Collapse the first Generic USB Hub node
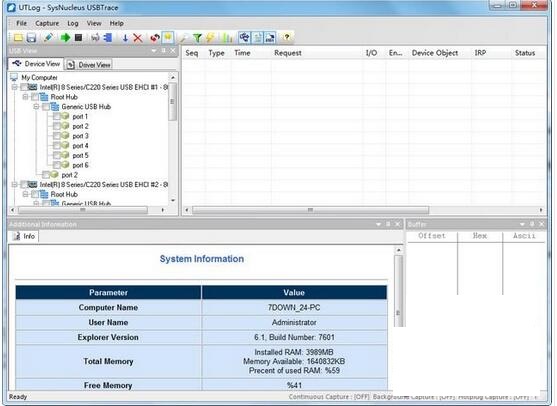557x406 pixels. pyautogui.click(x=36, y=107)
